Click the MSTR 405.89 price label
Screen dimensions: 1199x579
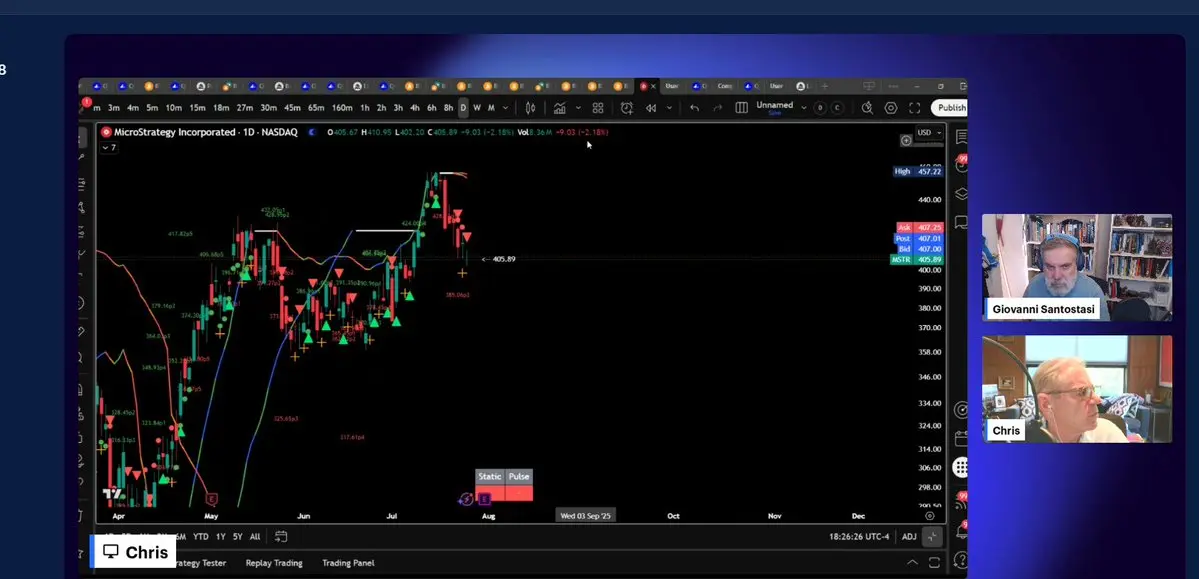(917, 260)
